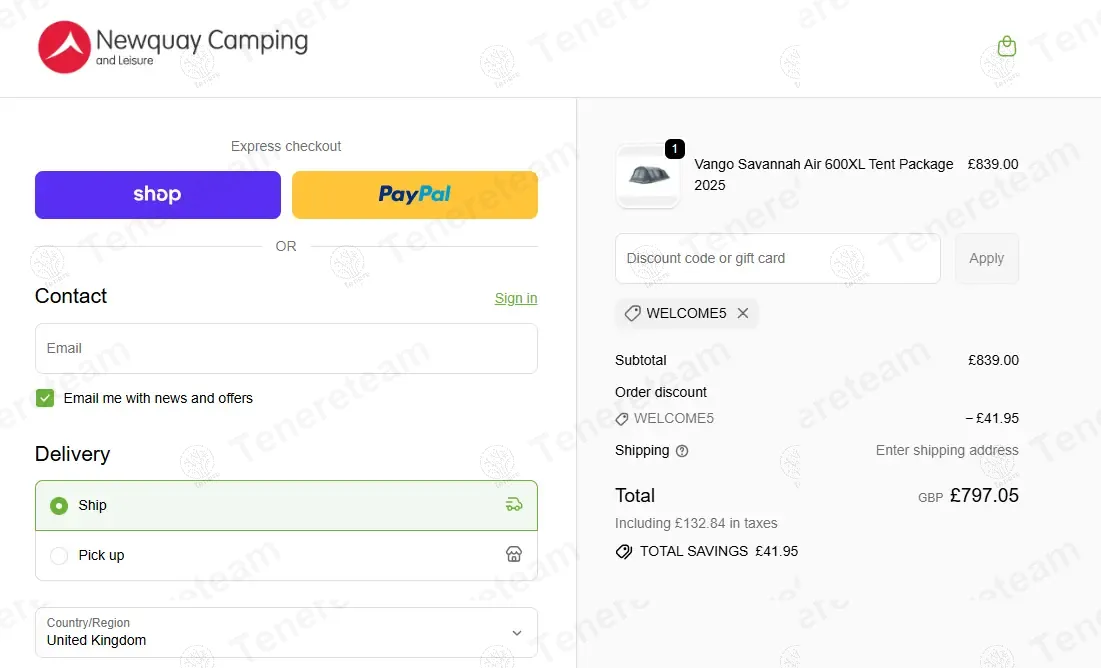
Task: Pay with PayPal express checkout
Action: (415, 195)
